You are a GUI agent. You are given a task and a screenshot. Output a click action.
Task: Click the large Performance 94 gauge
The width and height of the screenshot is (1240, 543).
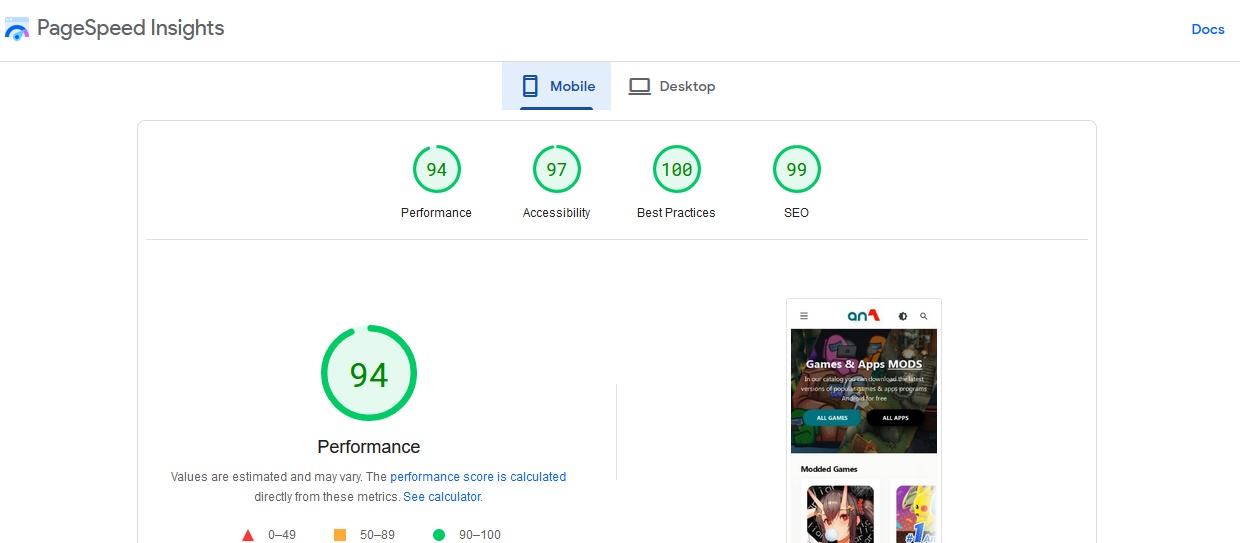click(369, 373)
